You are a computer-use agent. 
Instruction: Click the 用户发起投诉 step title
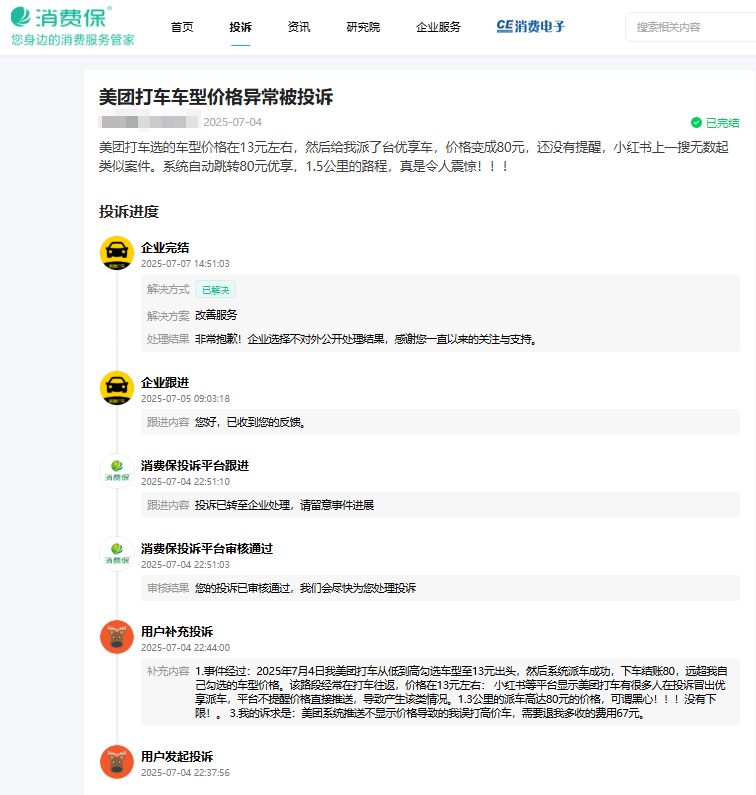(177, 756)
